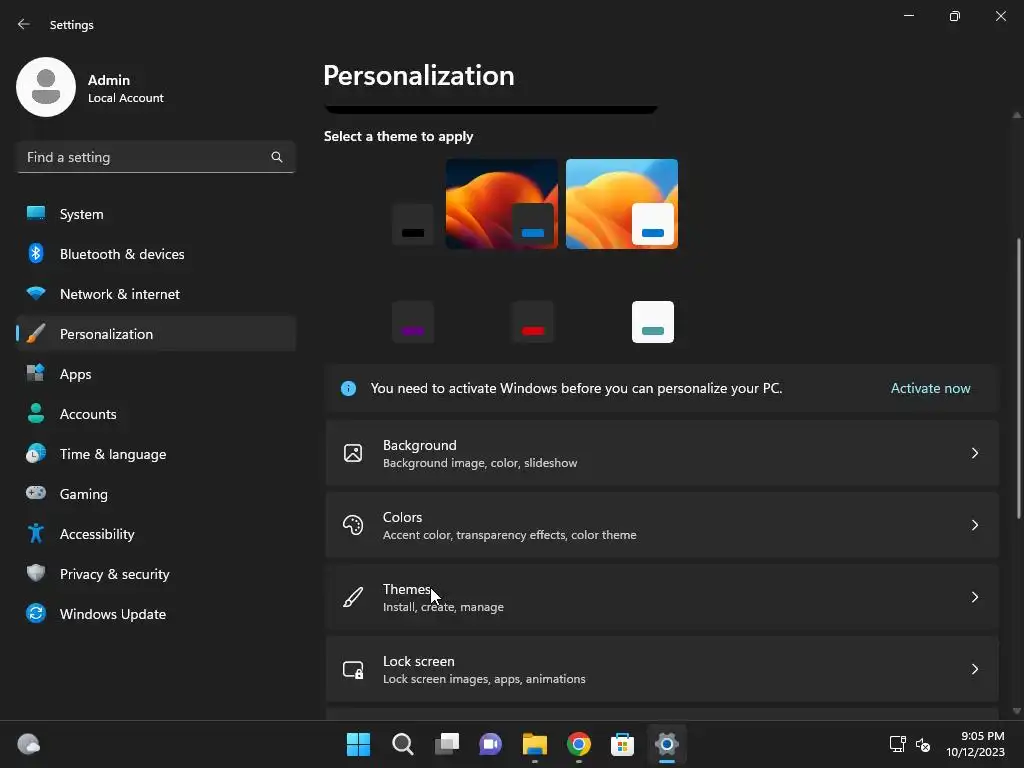Click the Settings app icon on the taskbar
The height and width of the screenshot is (768, 1024).
click(667, 744)
